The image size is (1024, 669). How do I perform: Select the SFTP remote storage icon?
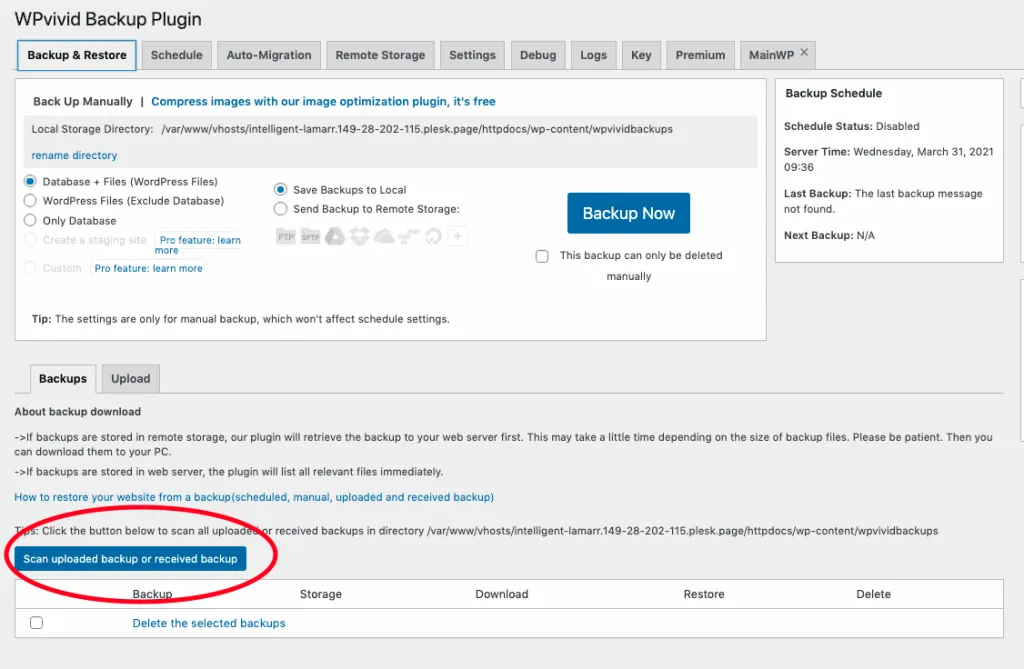tap(311, 236)
